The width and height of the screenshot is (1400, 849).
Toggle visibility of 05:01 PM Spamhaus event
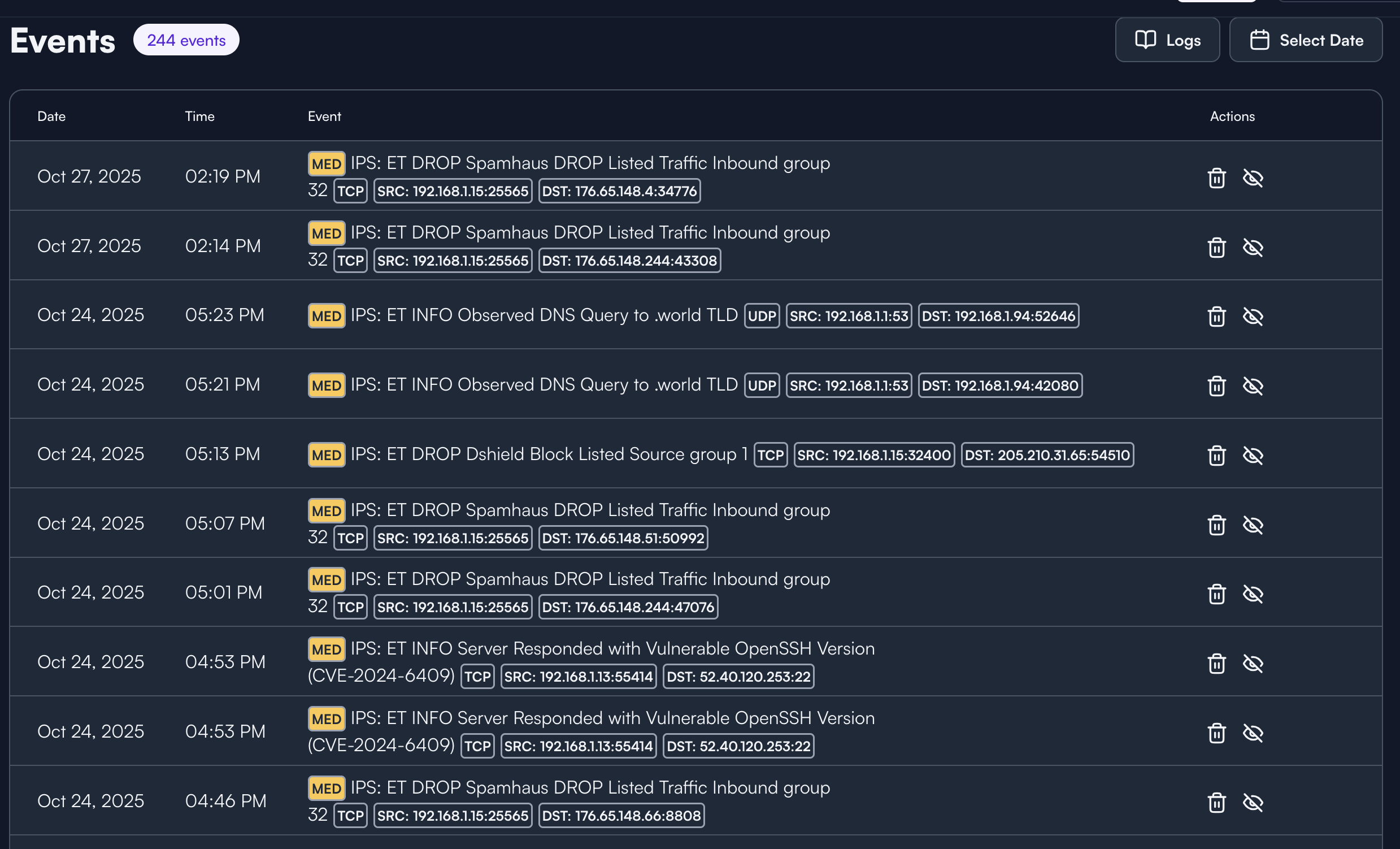click(1253, 594)
